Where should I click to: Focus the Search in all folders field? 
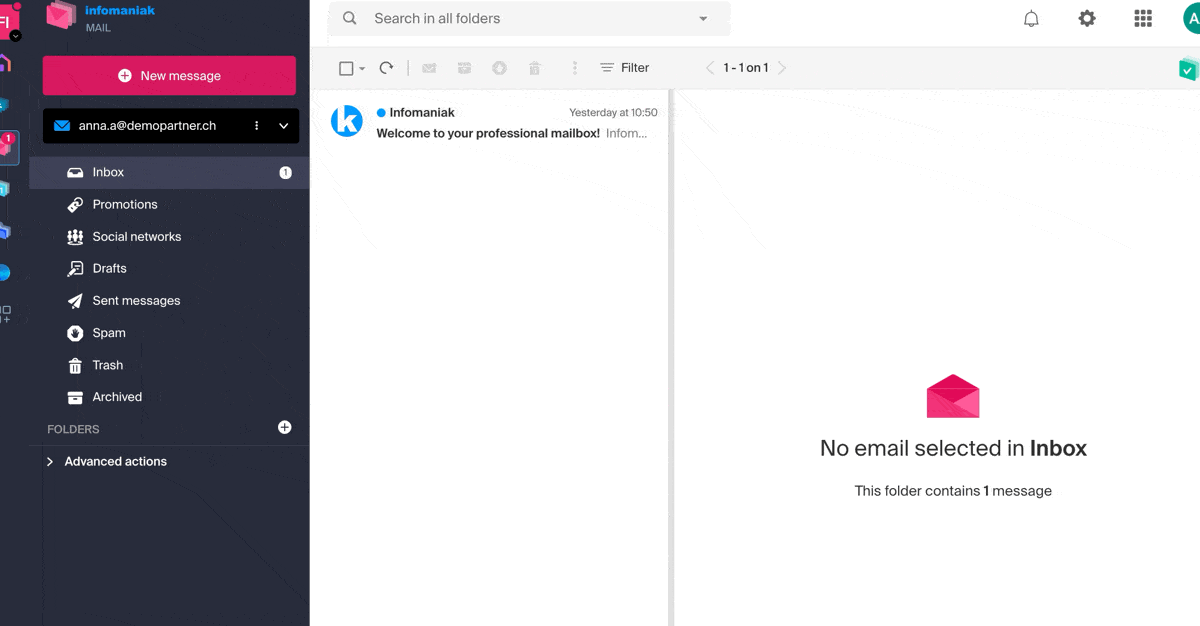(x=530, y=18)
